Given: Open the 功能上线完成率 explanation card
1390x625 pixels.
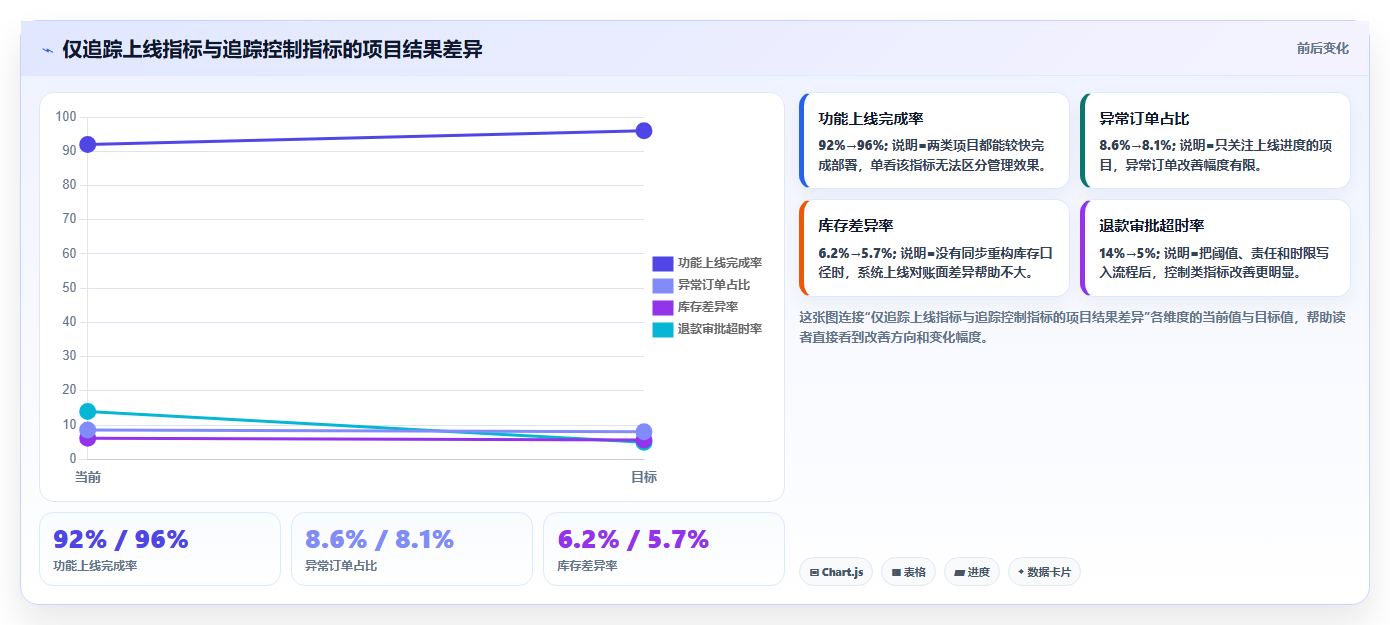Looking at the screenshot, I should pos(934,141).
